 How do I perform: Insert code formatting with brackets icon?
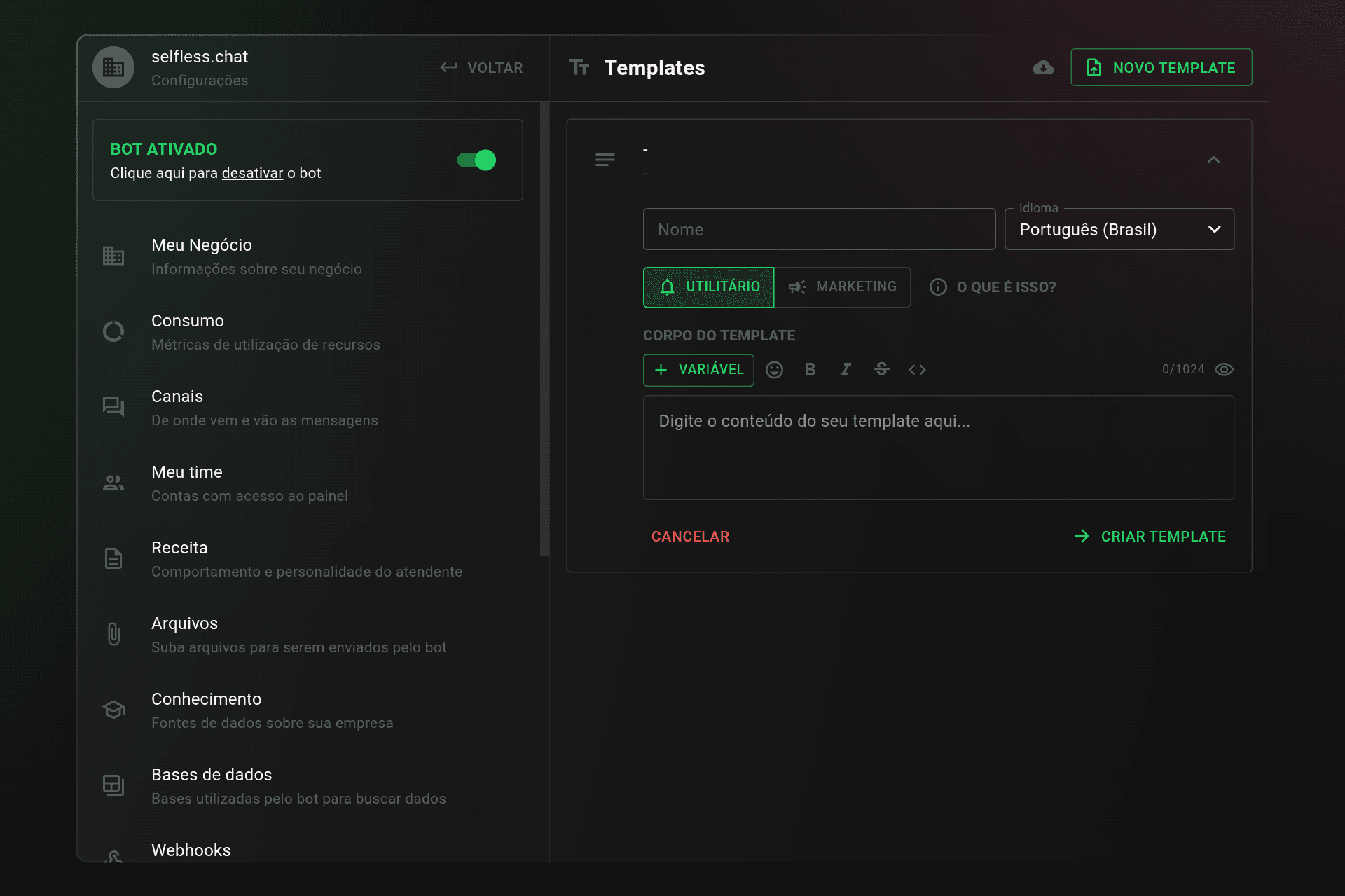917,370
